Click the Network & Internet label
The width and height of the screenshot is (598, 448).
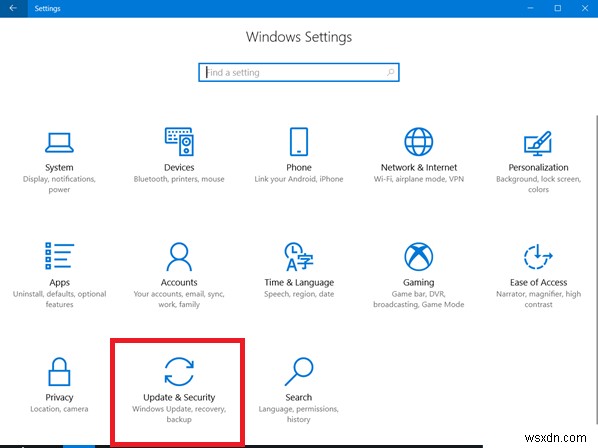click(418, 167)
